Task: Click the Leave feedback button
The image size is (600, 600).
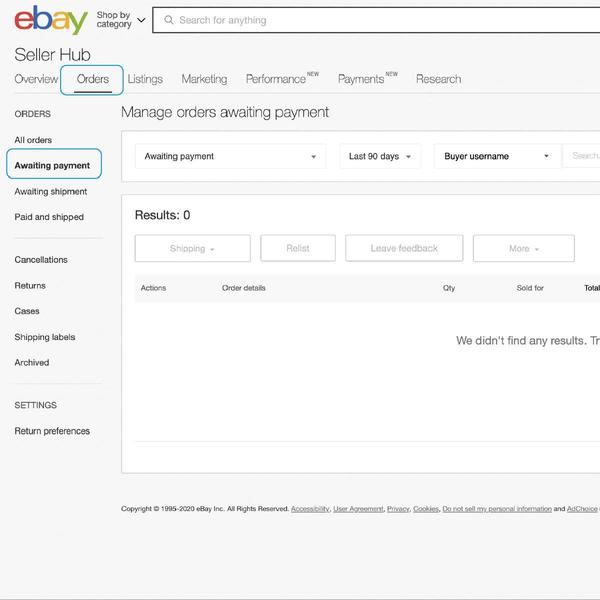Action: click(404, 248)
